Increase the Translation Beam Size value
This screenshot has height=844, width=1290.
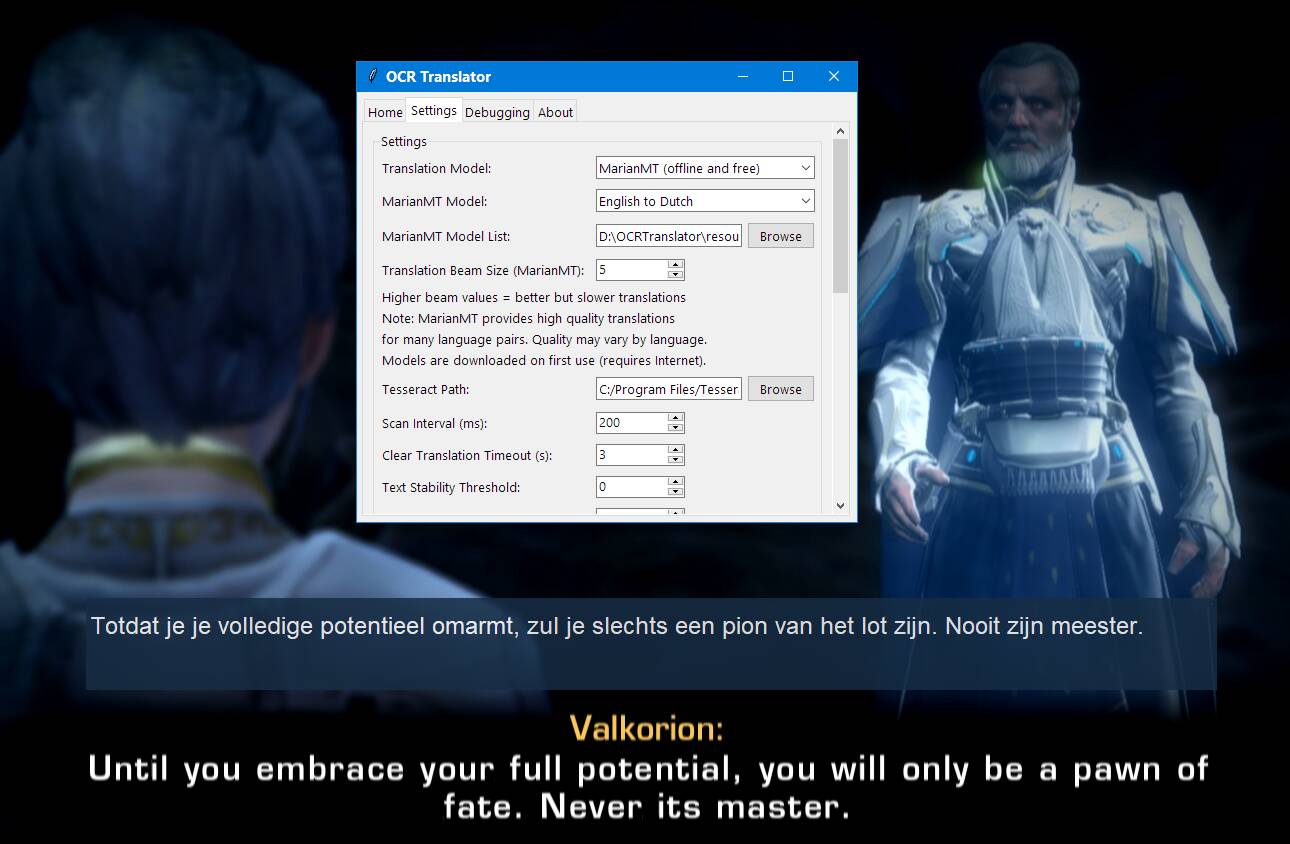[675, 265]
